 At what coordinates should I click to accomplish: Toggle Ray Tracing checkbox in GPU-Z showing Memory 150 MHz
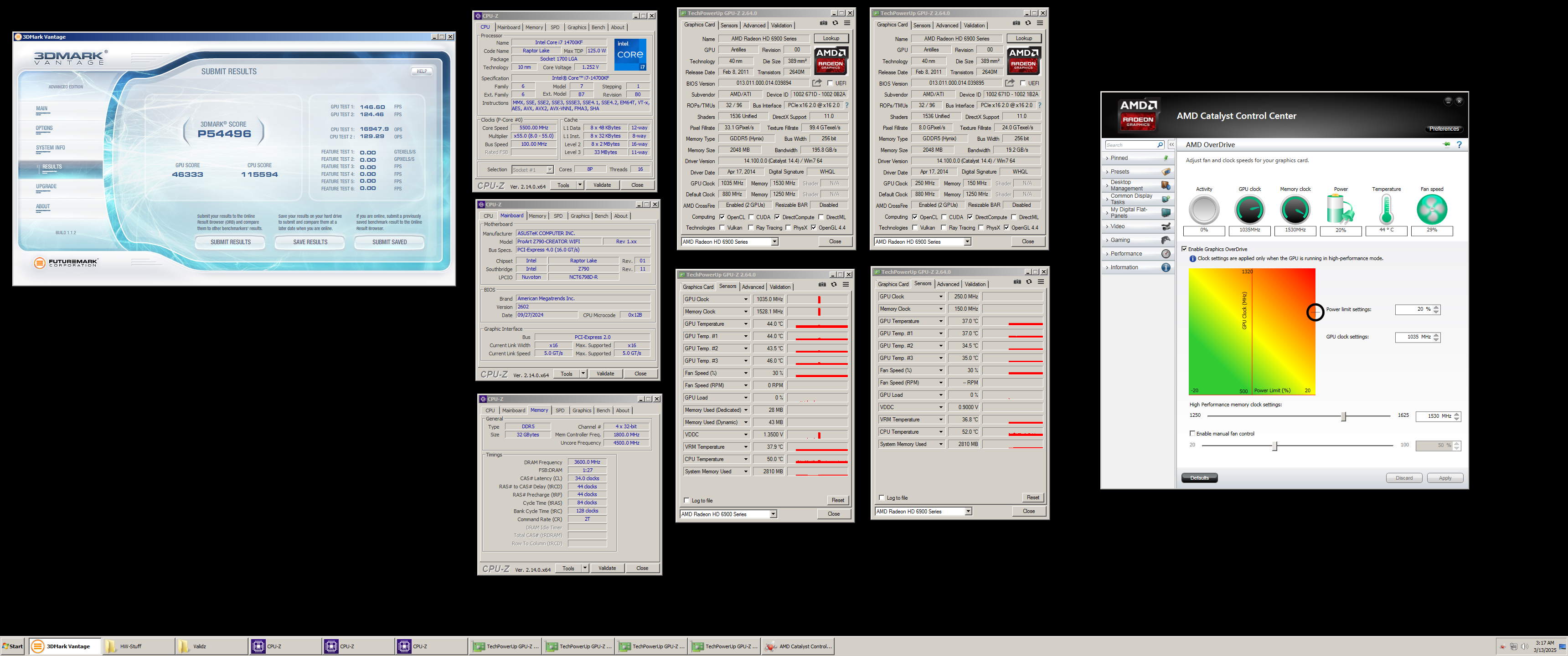944,228
